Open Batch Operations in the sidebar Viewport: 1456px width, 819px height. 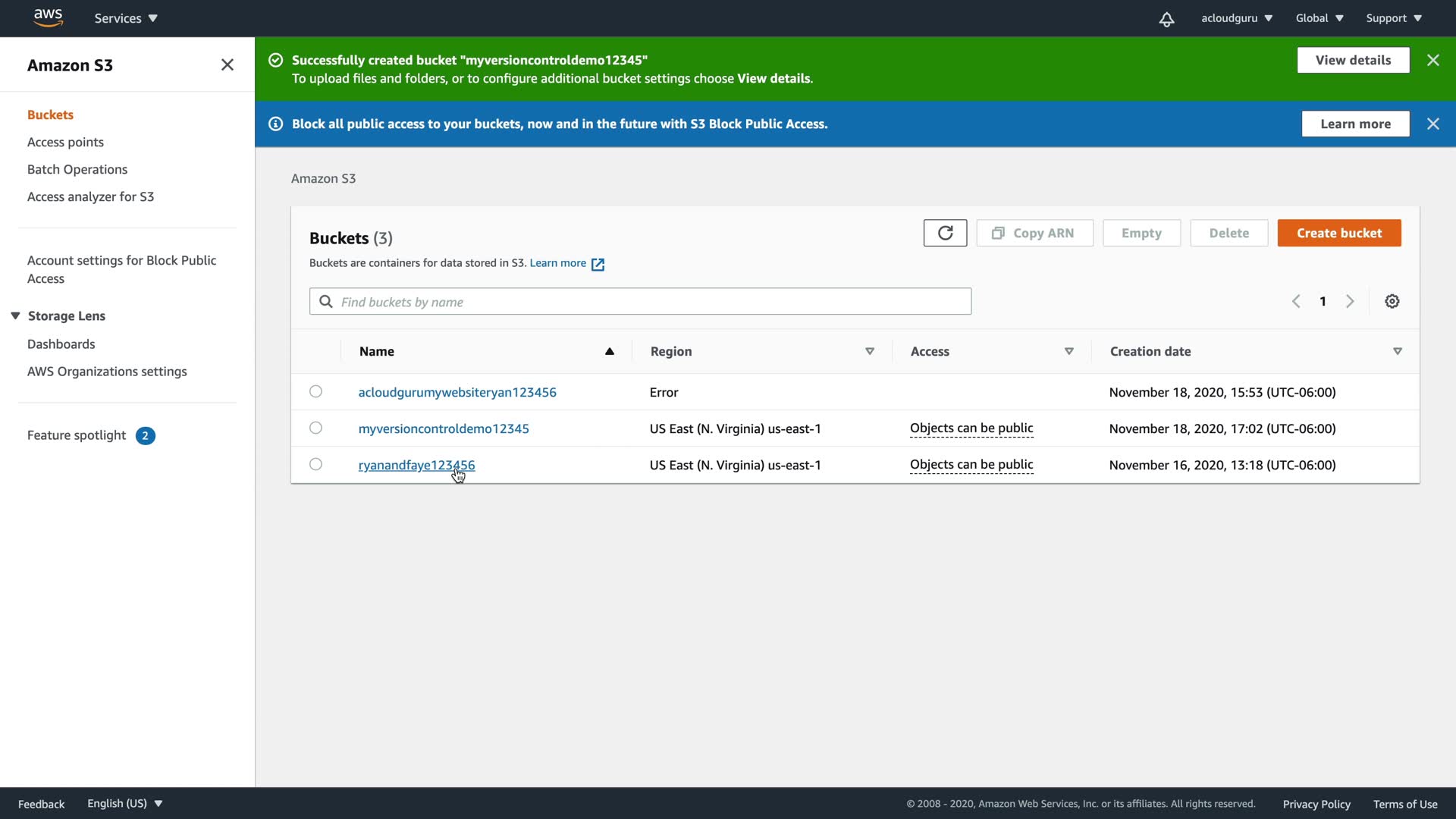pyautogui.click(x=77, y=169)
